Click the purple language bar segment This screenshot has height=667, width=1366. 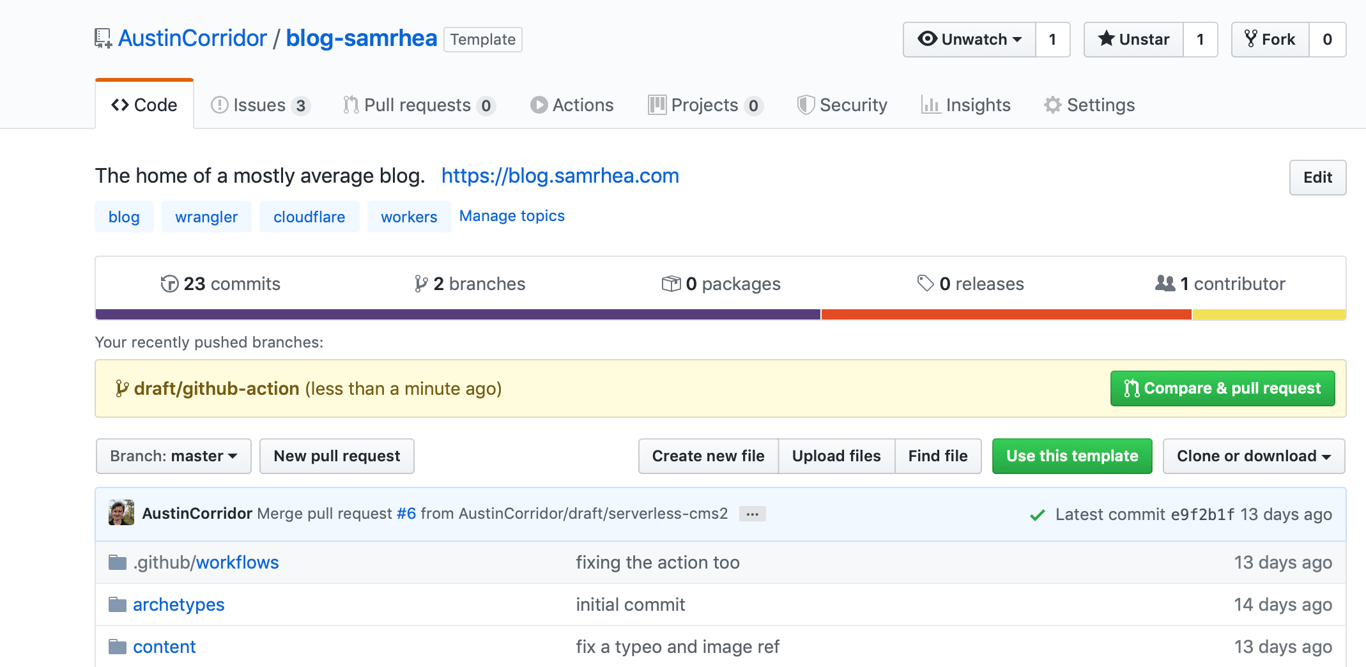(457, 314)
